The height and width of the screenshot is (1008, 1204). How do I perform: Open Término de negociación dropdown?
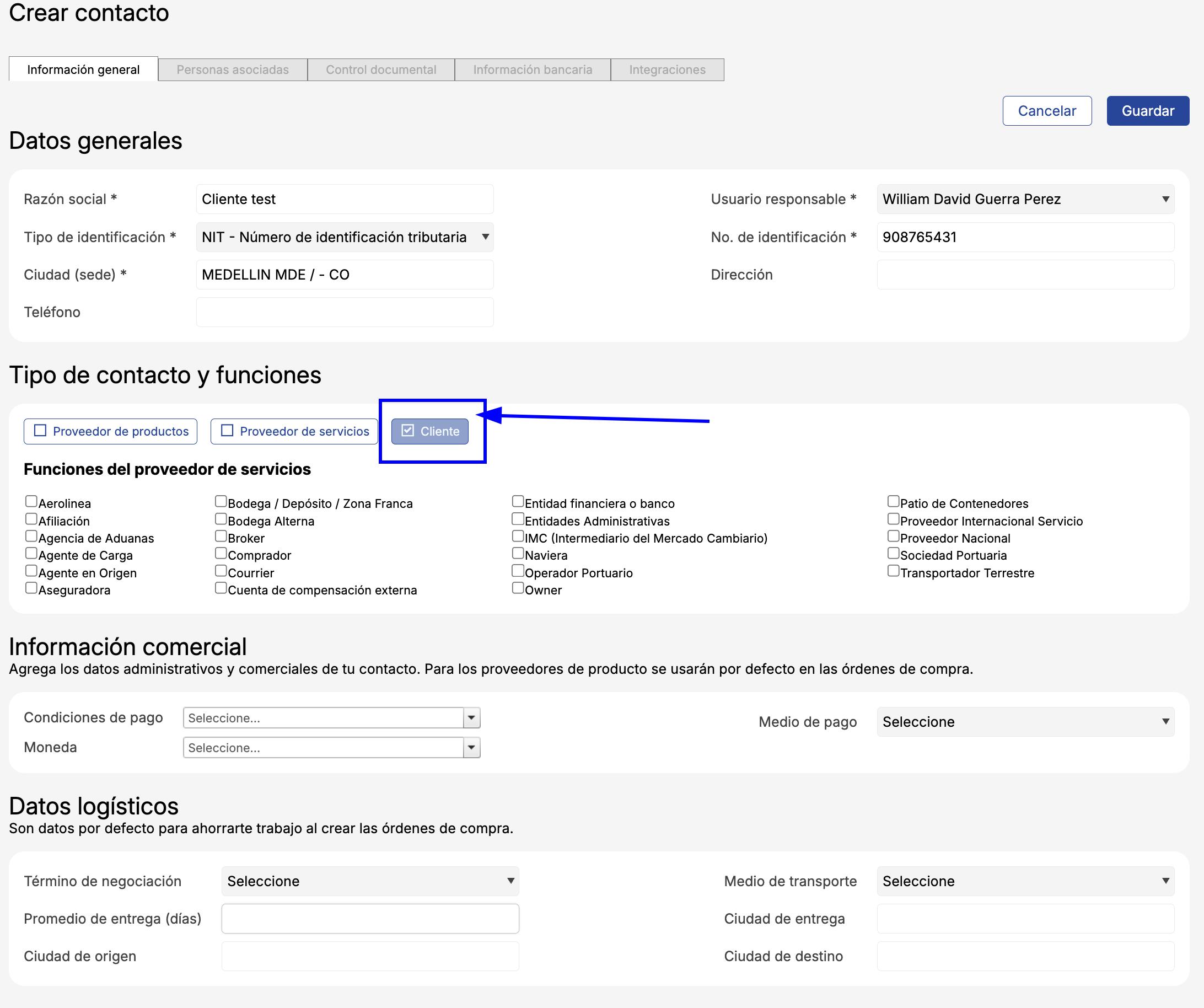370,881
